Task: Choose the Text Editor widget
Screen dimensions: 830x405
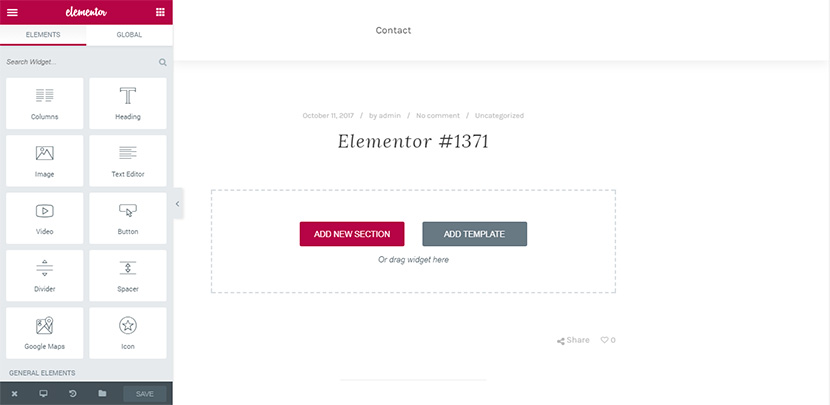Action: tap(128, 160)
